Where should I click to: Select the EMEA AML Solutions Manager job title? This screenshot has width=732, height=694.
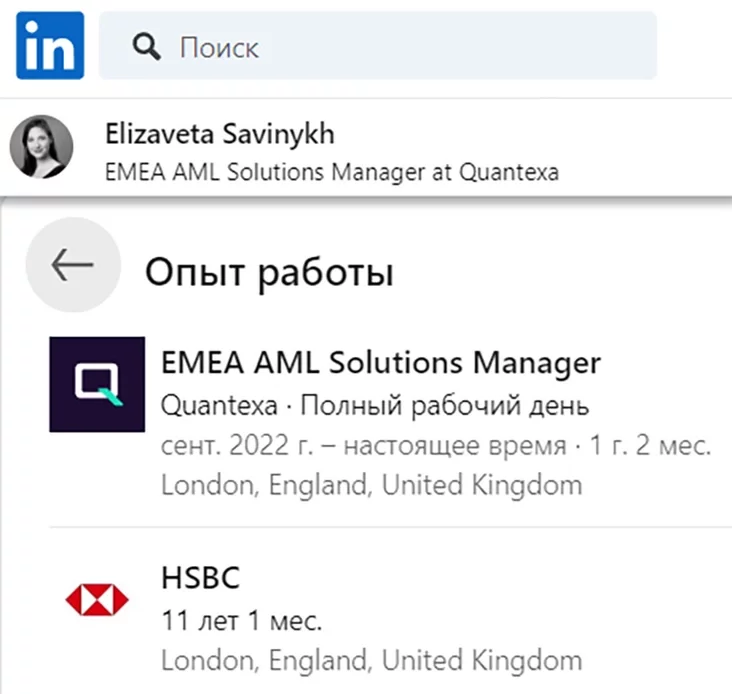pos(381,362)
